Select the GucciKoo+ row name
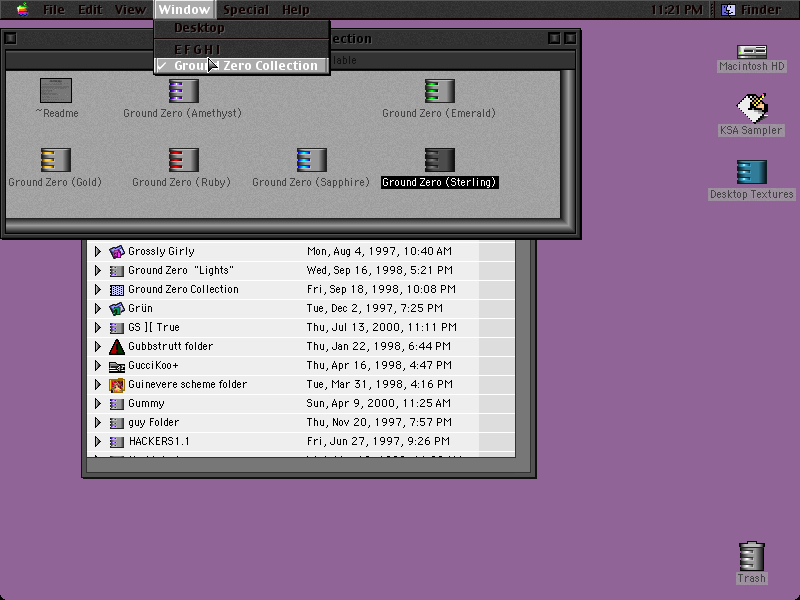The height and width of the screenshot is (600, 800). pyautogui.click(x=153, y=365)
